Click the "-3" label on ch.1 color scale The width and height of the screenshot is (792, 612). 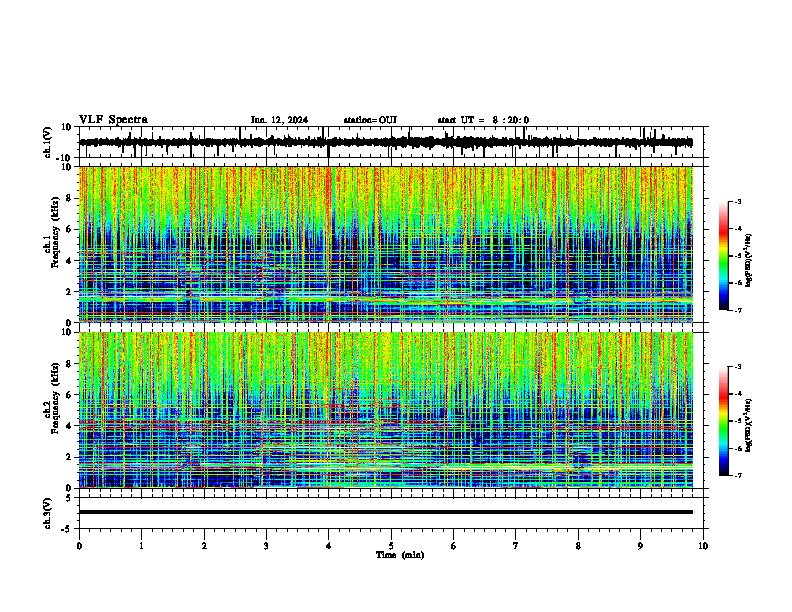(x=738, y=202)
